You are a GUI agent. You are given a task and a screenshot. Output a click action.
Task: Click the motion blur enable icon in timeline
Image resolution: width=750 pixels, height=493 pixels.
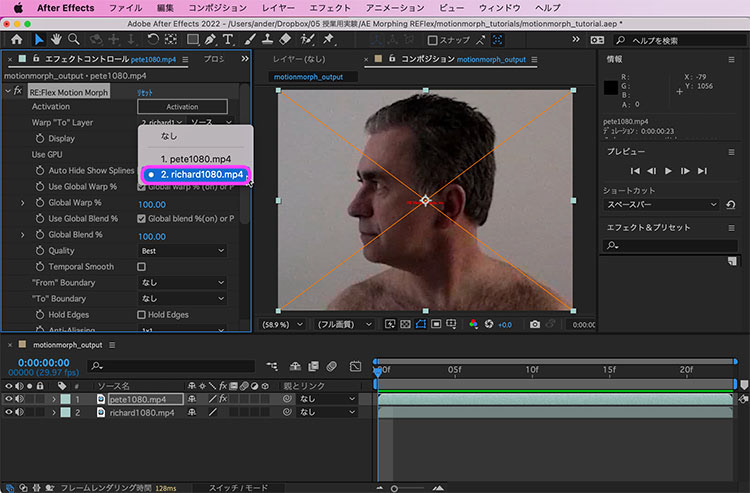pyautogui.click(x=331, y=366)
